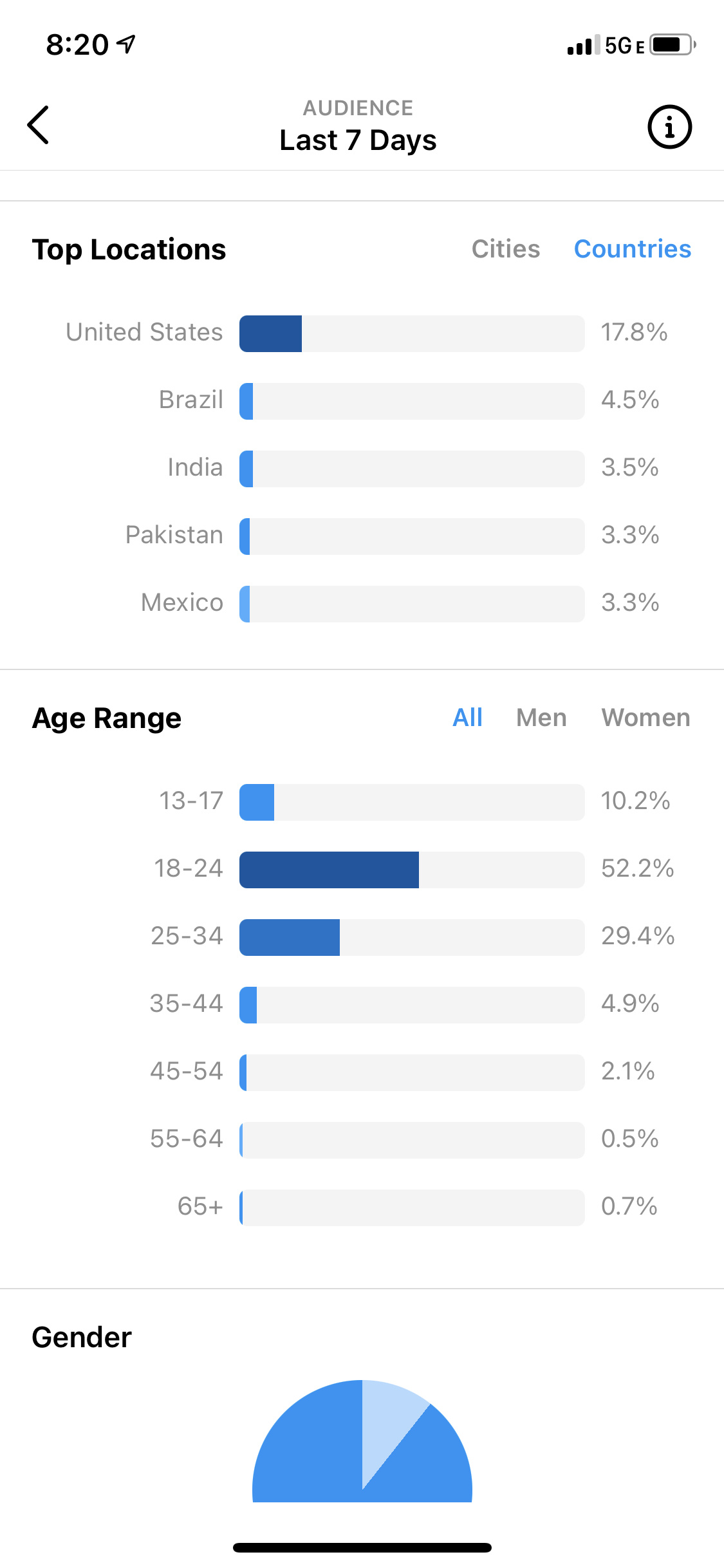Tap the back arrow icon
This screenshot has height=1568, width=724.
click(x=38, y=125)
